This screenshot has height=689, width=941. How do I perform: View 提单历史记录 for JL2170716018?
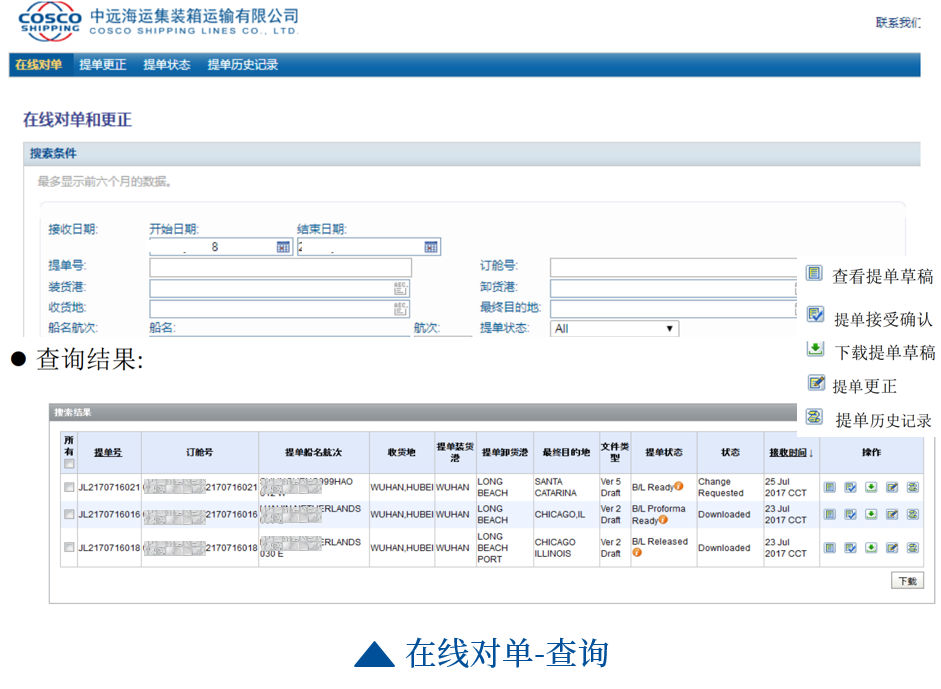[x=913, y=548]
